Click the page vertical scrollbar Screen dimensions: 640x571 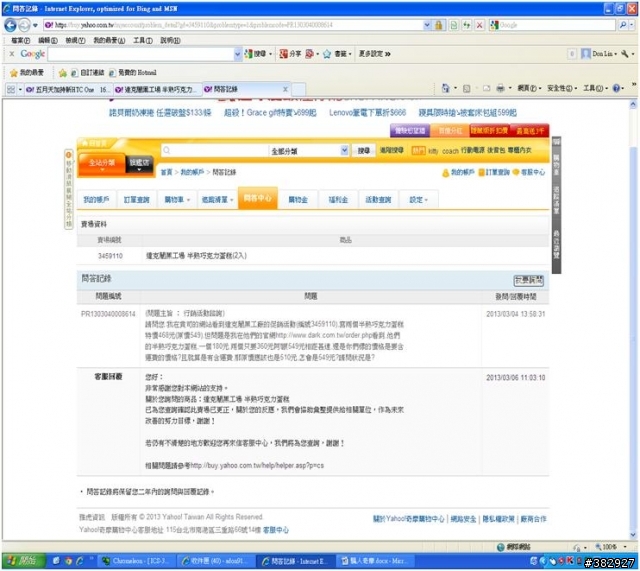click(633, 318)
